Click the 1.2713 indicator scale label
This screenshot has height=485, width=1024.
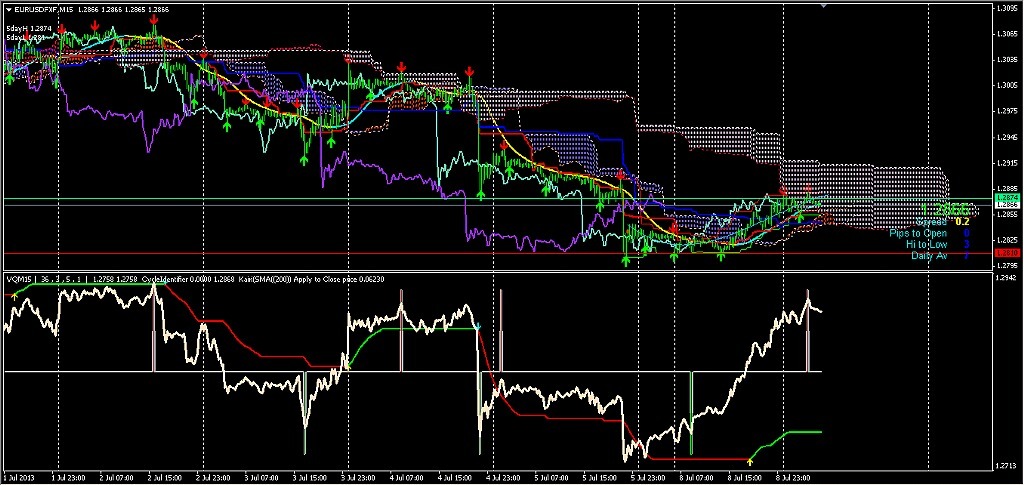coord(1006,467)
